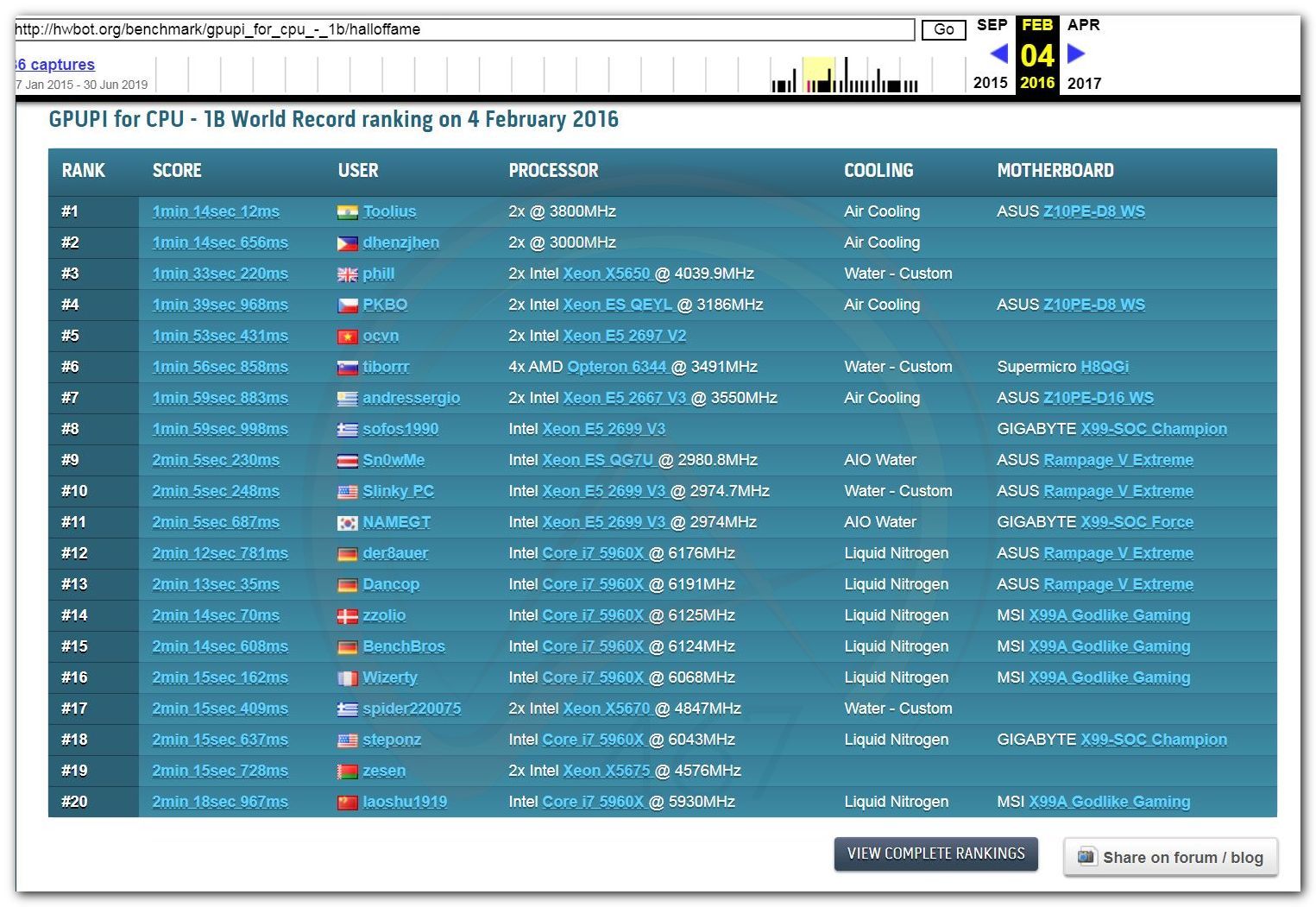Open the Supermicro H8QGi motherboard link
Viewport: 1316px width, 907px height.
tap(1105, 367)
